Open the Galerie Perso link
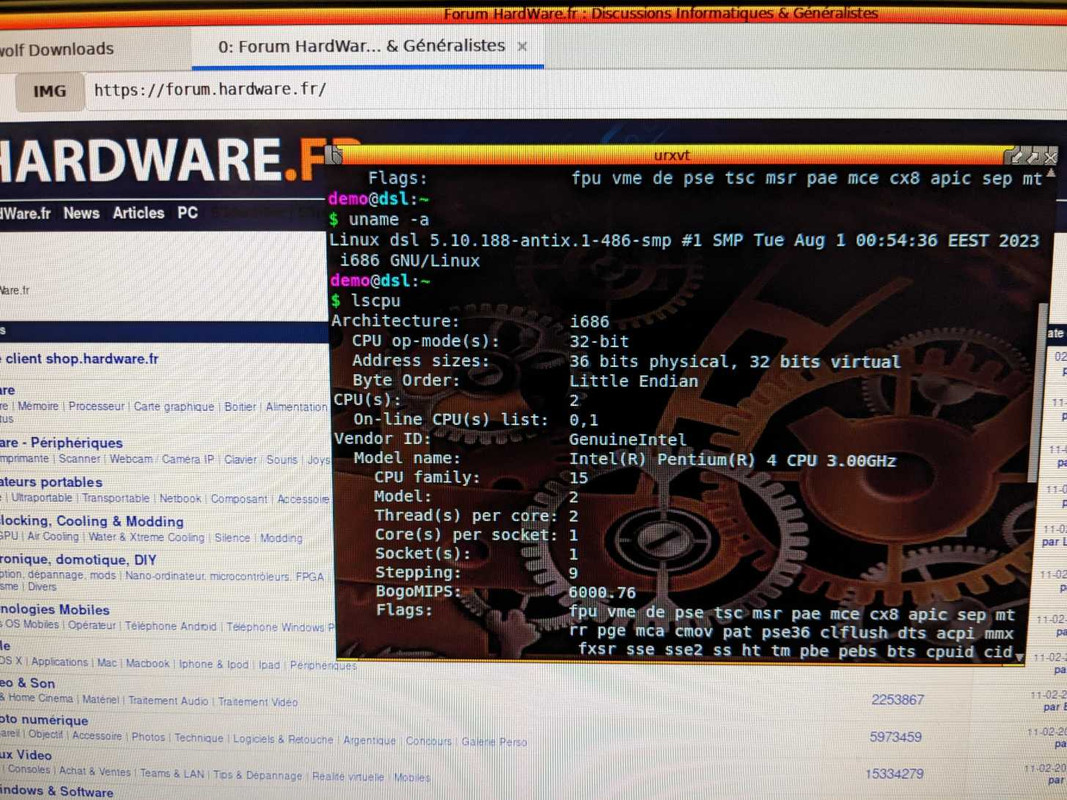The image size is (1067, 800). point(494,741)
